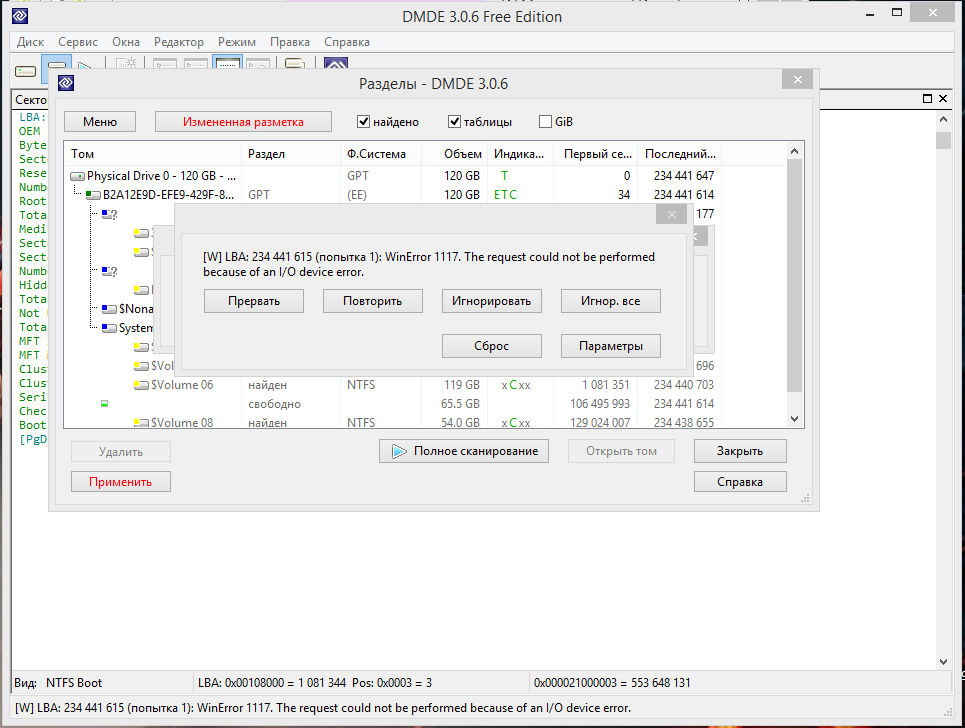Screen dimensions: 965x728
Task: Close the Сектор editor pane
Action: [x=943, y=98]
